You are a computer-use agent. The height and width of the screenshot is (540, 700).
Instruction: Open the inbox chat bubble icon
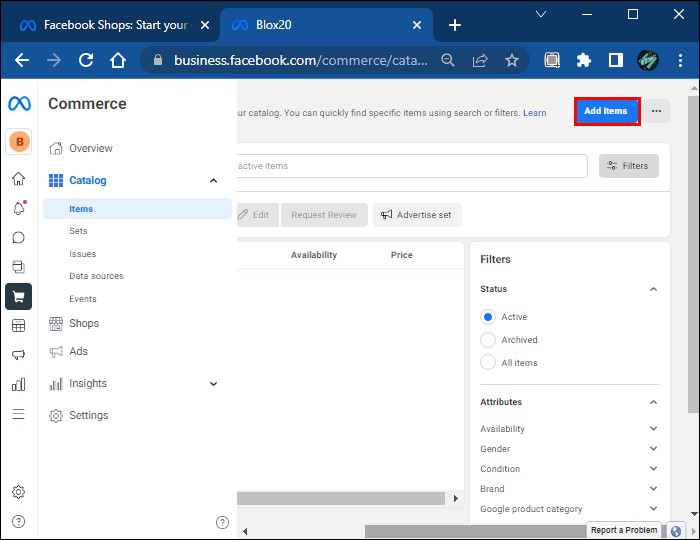(x=18, y=238)
